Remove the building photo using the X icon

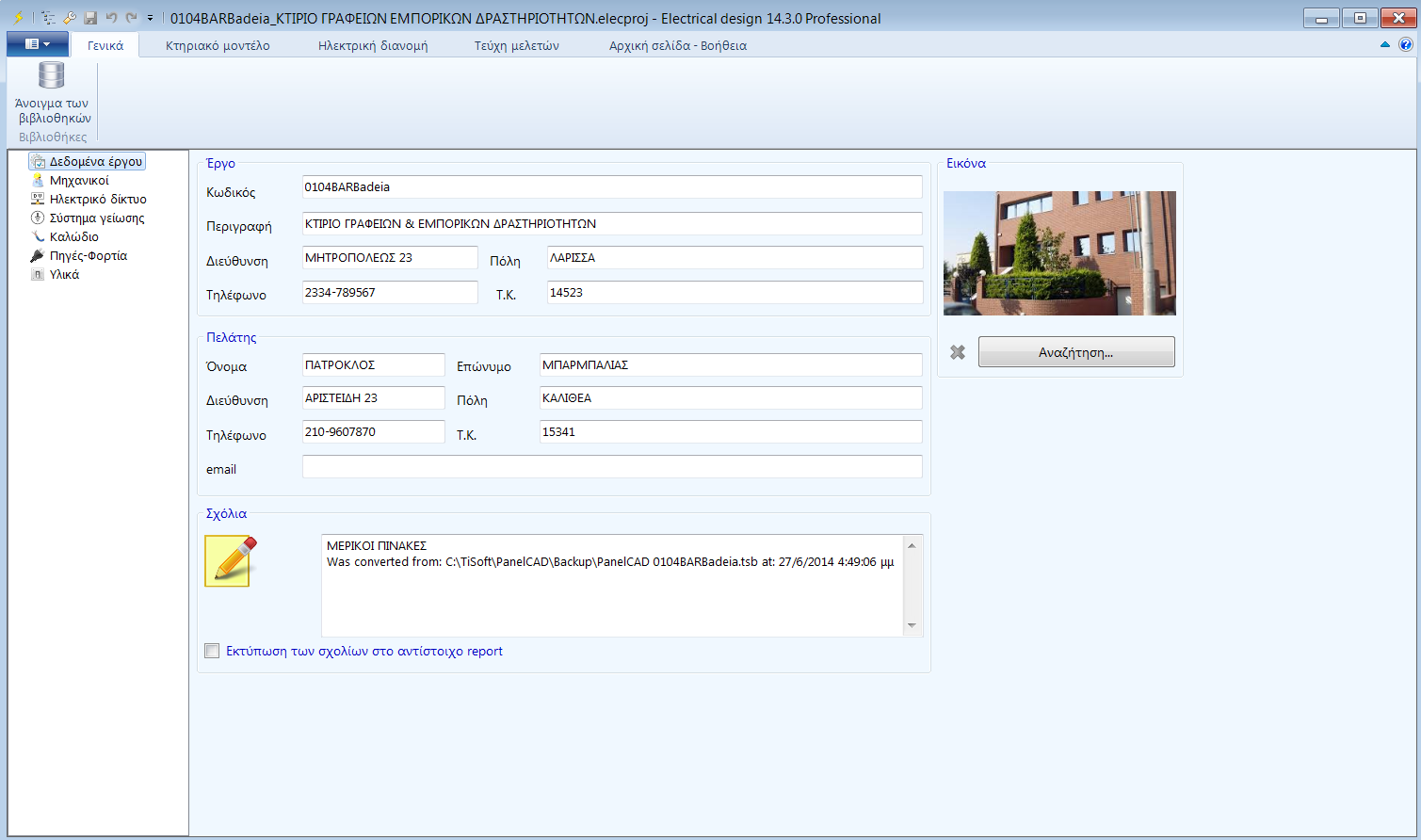[958, 351]
